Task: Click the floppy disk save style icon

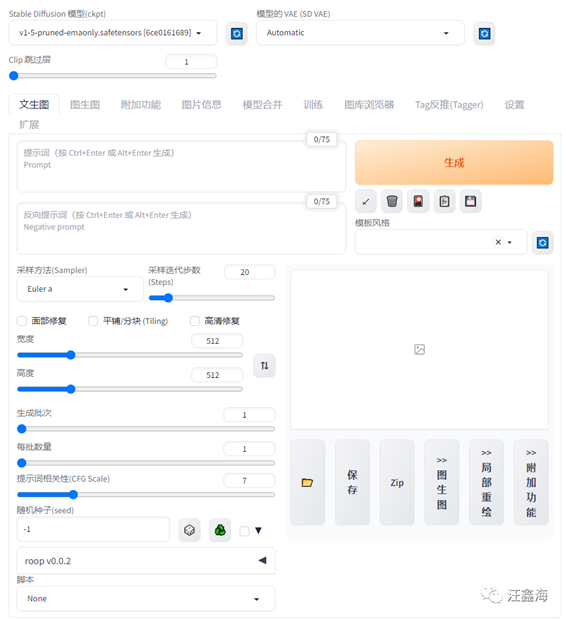Action: [470, 201]
